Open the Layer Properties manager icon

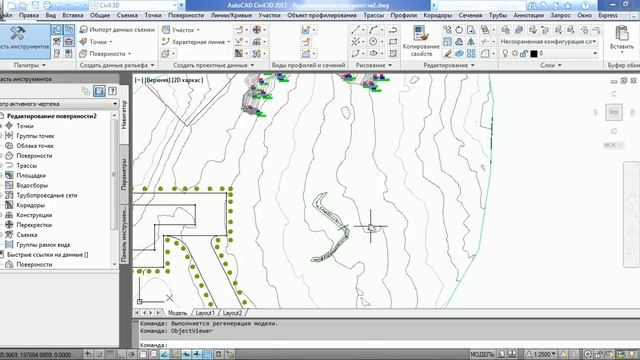[x=505, y=30]
